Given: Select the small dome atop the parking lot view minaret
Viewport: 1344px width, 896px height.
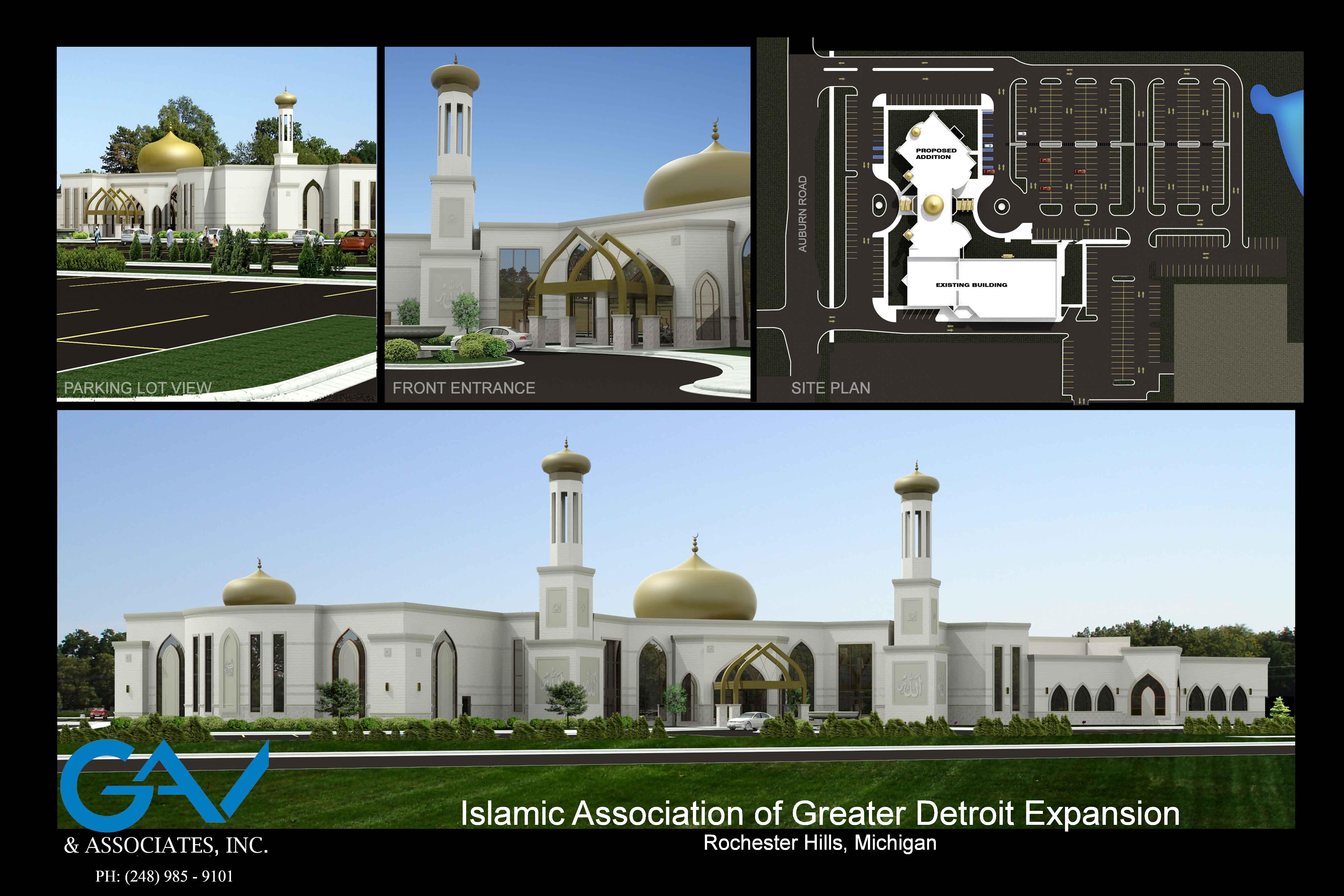Looking at the screenshot, I should [286, 100].
